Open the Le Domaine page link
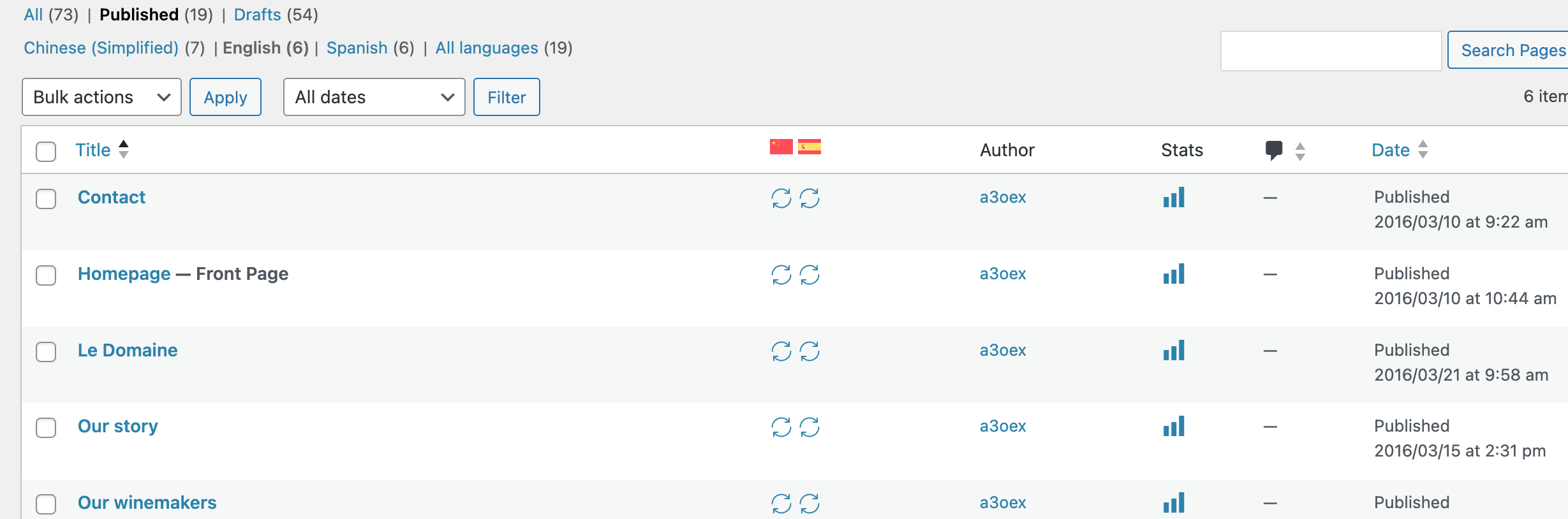The height and width of the screenshot is (519, 1568). click(x=128, y=350)
